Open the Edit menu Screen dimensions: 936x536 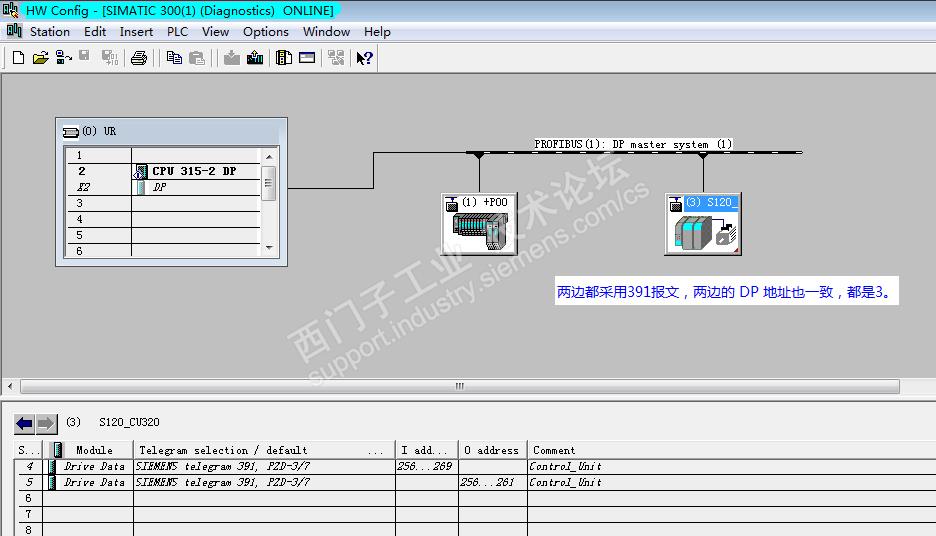[95, 32]
